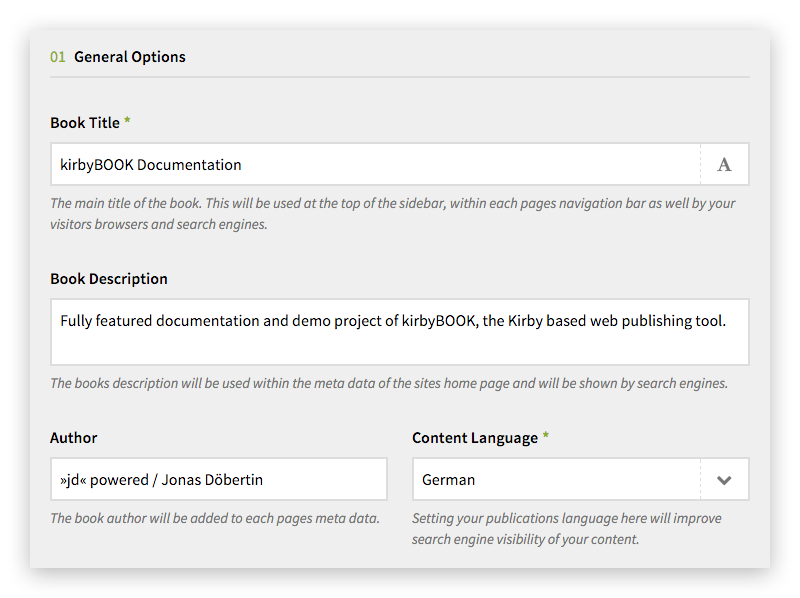The height and width of the screenshot is (598, 800).
Task: Select the Jonas Döbertin author text box
Action: coord(218,479)
